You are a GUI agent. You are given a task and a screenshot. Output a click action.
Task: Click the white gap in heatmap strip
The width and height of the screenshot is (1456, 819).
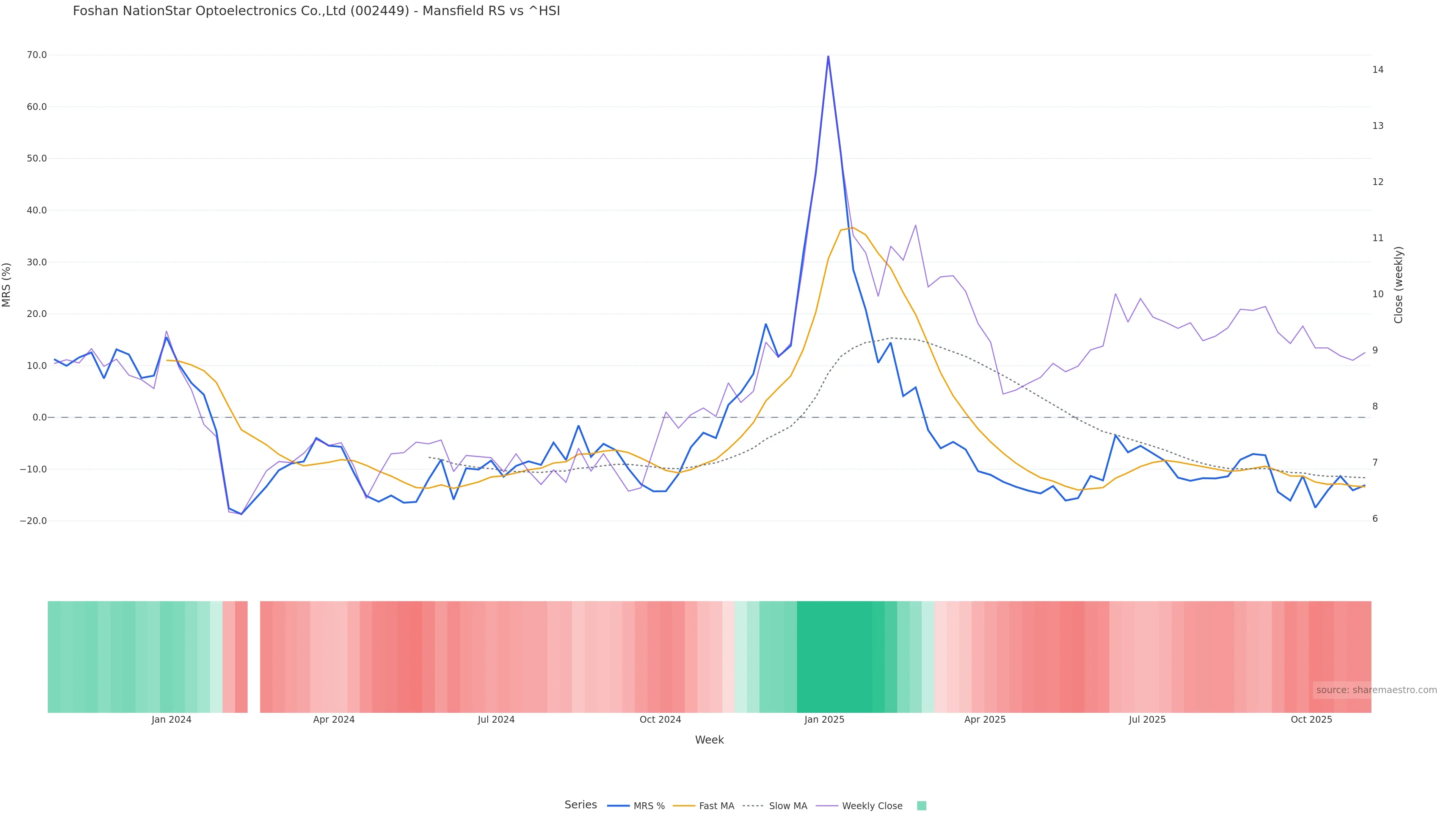coord(254,656)
